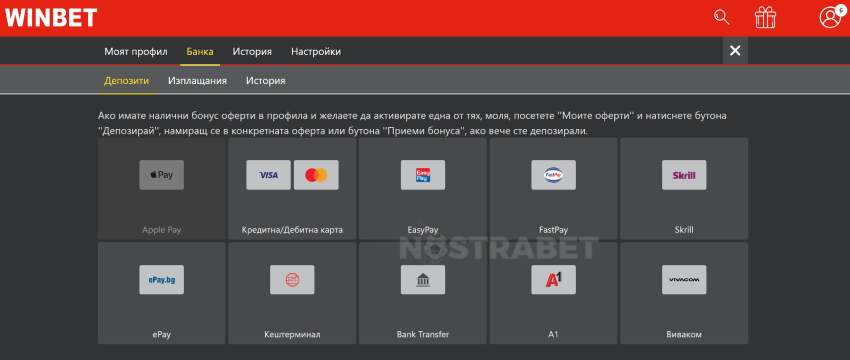Click the A1 label text
The height and width of the screenshot is (360, 850).
click(x=553, y=335)
